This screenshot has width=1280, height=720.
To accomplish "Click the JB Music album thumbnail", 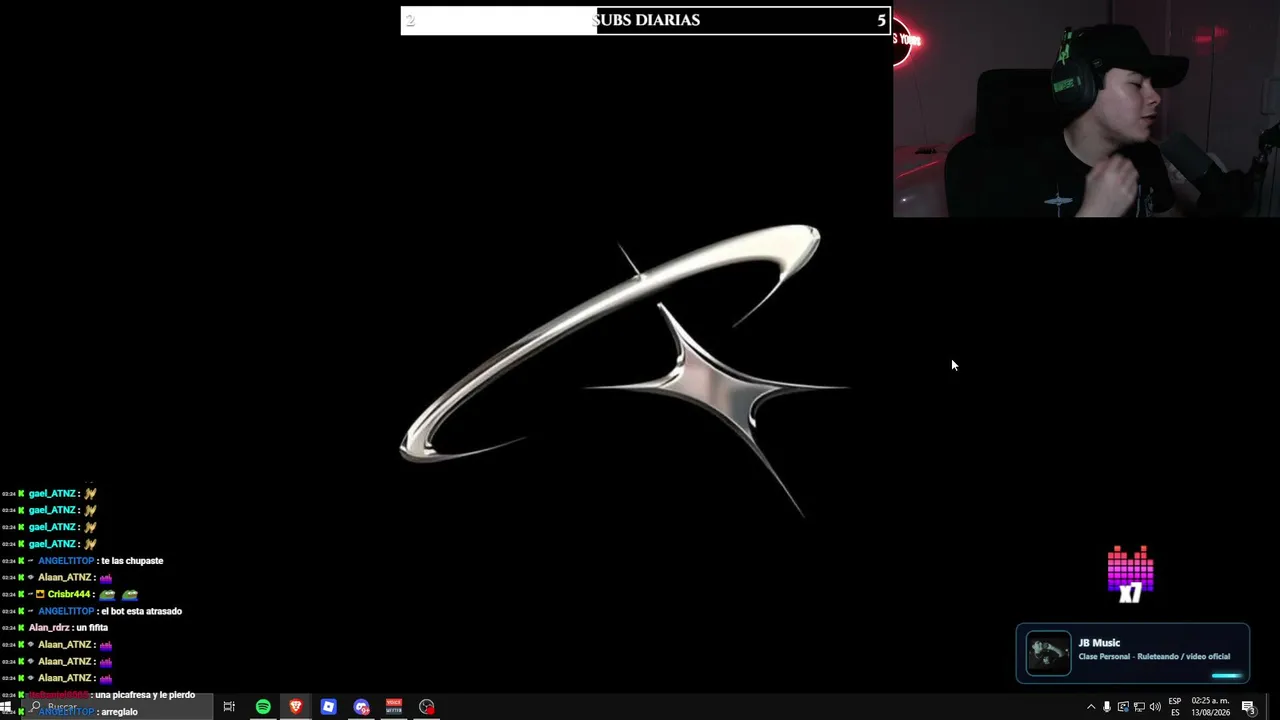I will (x=1048, y=654).
